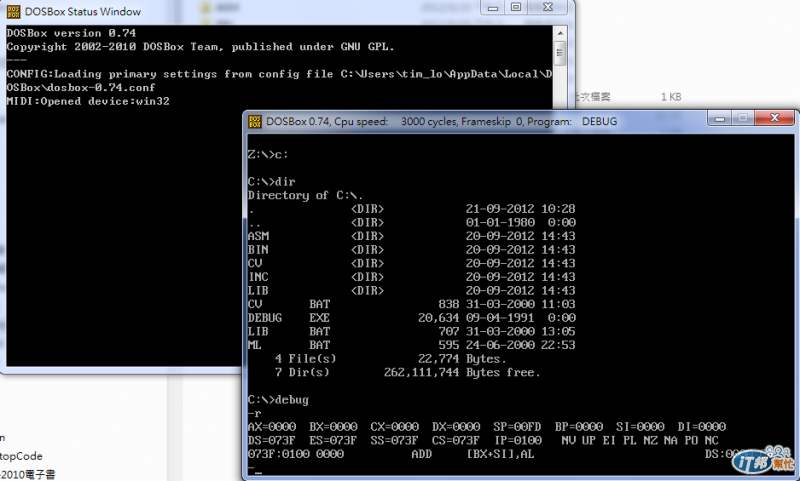Click the INC directory entry
This screenshot has height=481, width=800.
point(411,277)
